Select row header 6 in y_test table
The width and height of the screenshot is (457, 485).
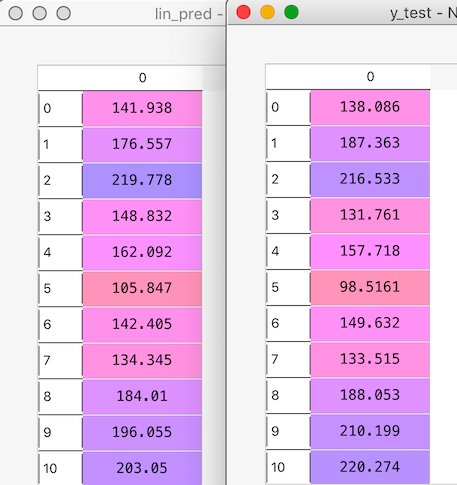[x=288, y=323]
